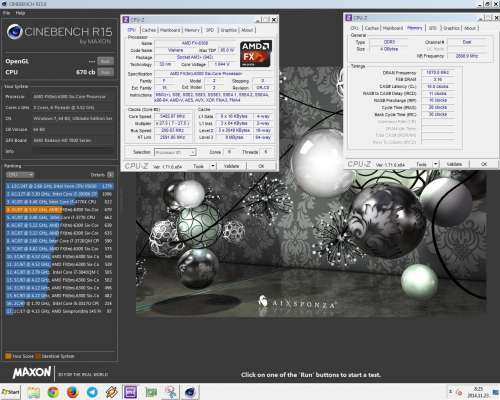Viewport: 500px width, 400px height.
Task: Switch to CPU tab in right CPU-Z window
Action: click(x=354, y=28)
